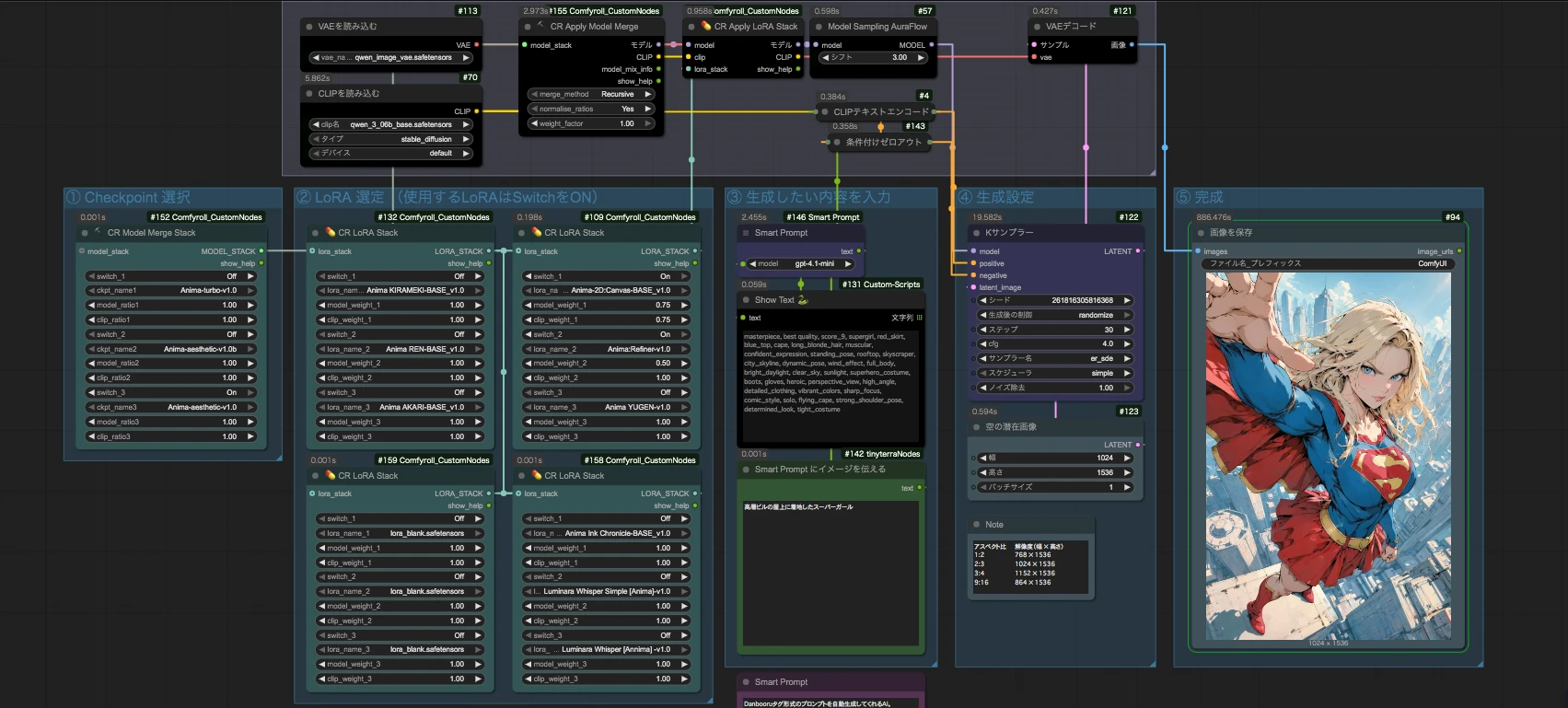Screen dimensions: 1568x708
Task: Click the generated Supergirl image preview
Action: pos(1329,456)
